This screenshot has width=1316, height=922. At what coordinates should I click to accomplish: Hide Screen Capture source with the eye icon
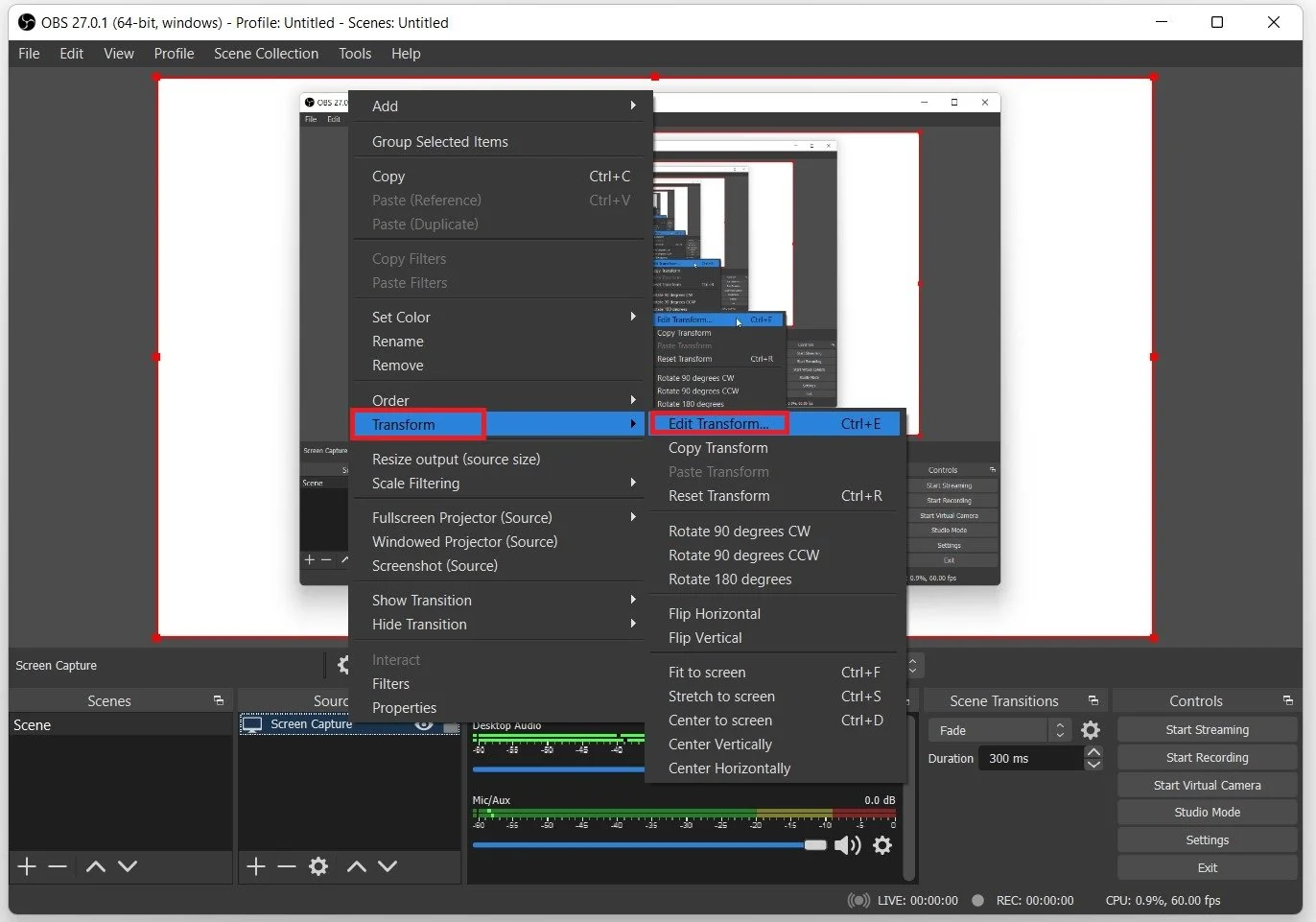click(423, 725)
